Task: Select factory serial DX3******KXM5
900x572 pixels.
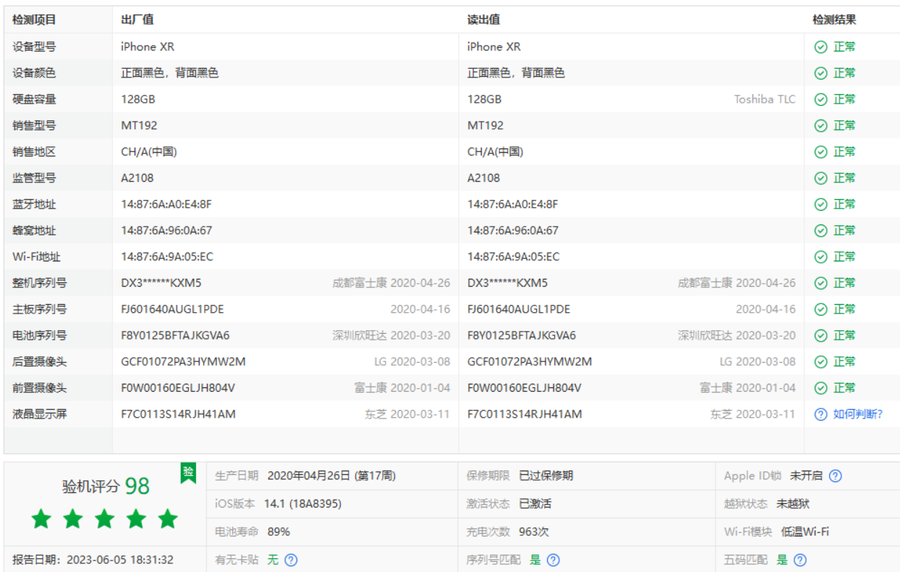Action: (x=161, y=283)
